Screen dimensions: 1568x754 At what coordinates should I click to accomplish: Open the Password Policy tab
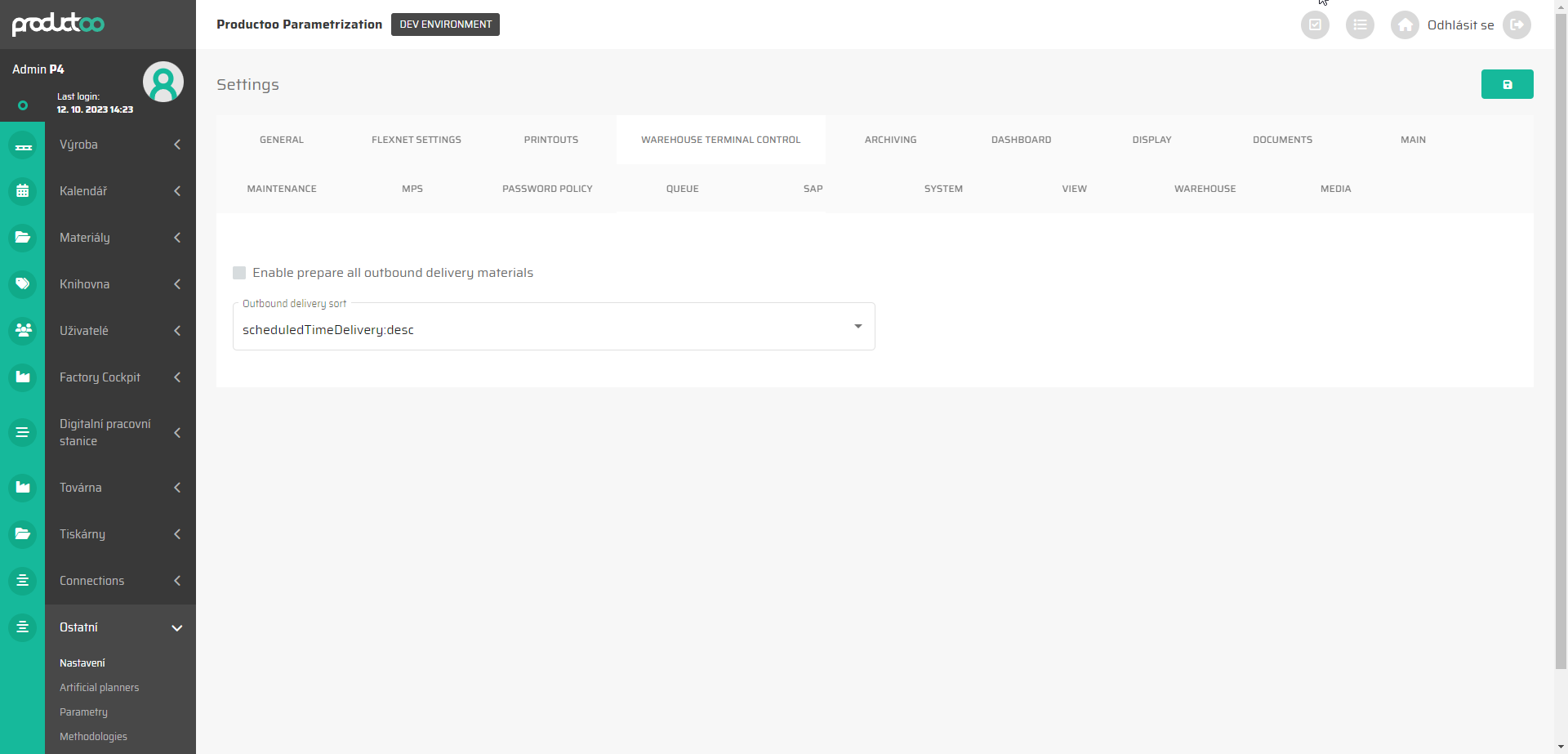(547, 189)
